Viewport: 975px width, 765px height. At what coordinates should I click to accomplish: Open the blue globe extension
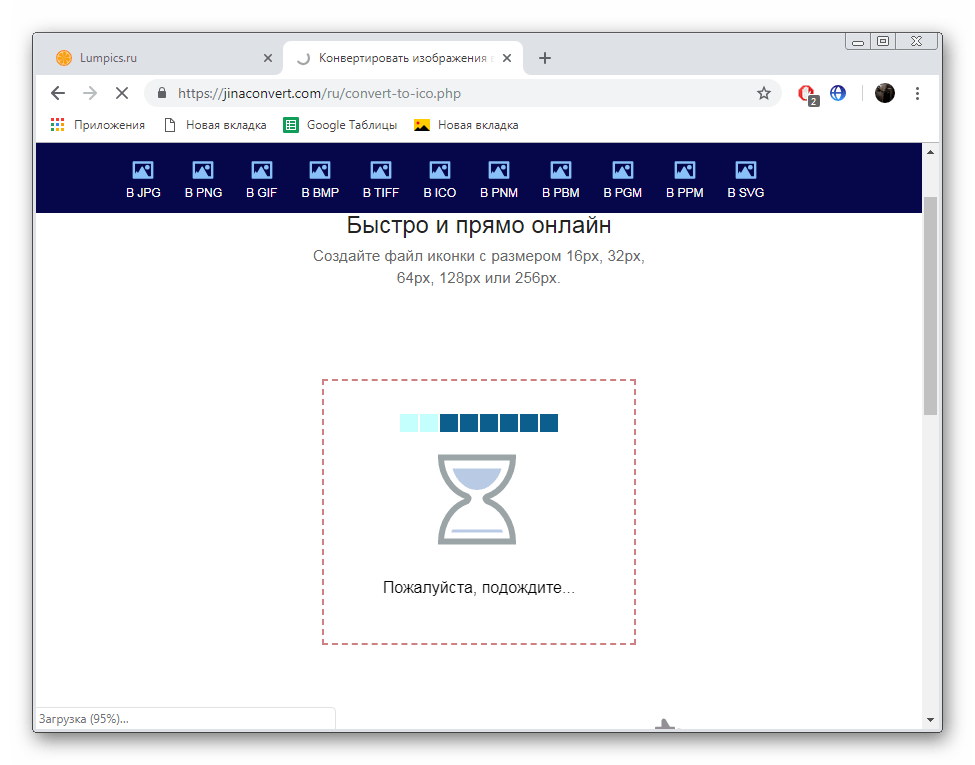pyautogui.click(x=838, y=93)
